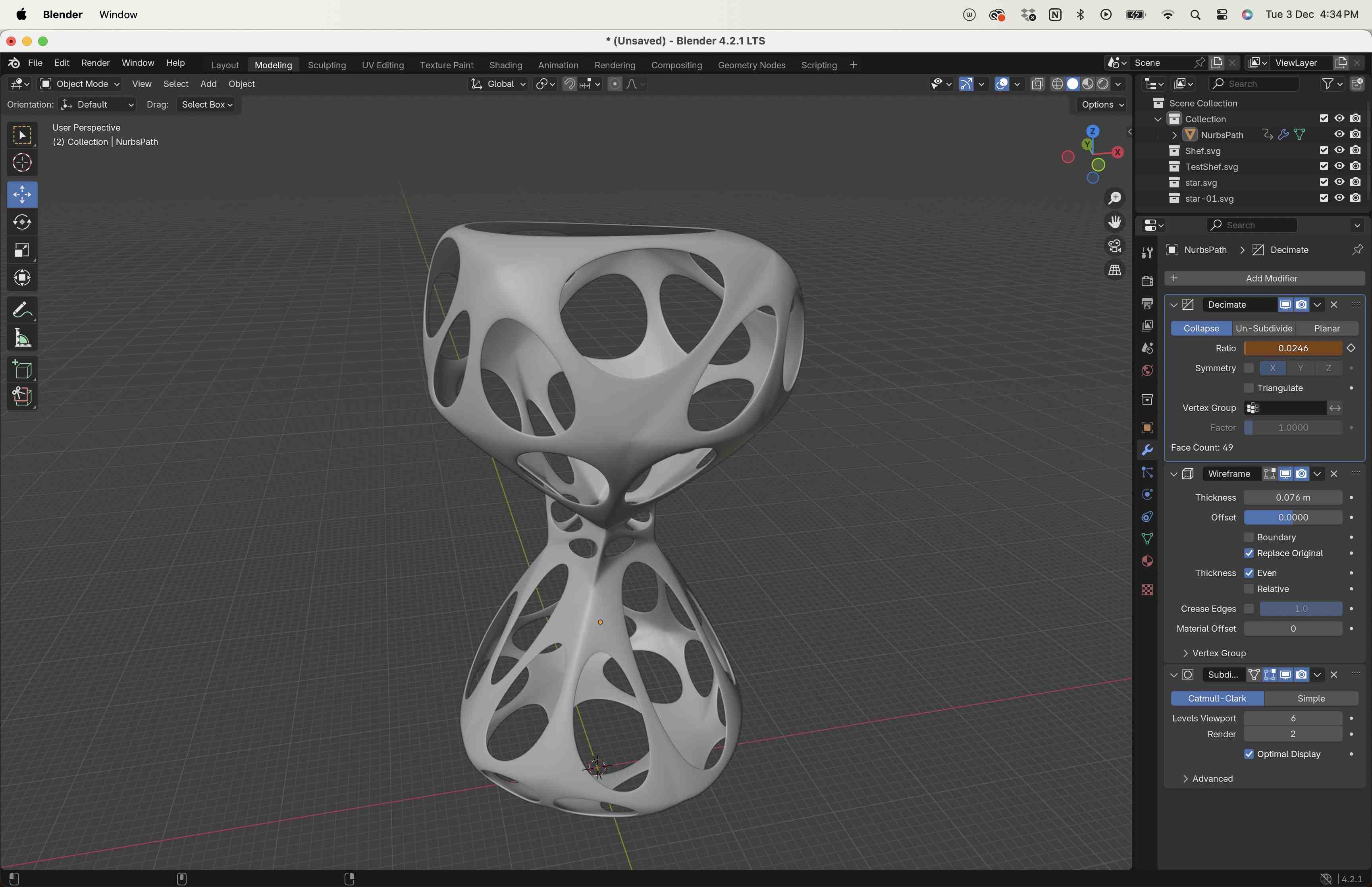Open the Tool properties tab
The image size is (1372, 887).
[x=1147, y=253]
